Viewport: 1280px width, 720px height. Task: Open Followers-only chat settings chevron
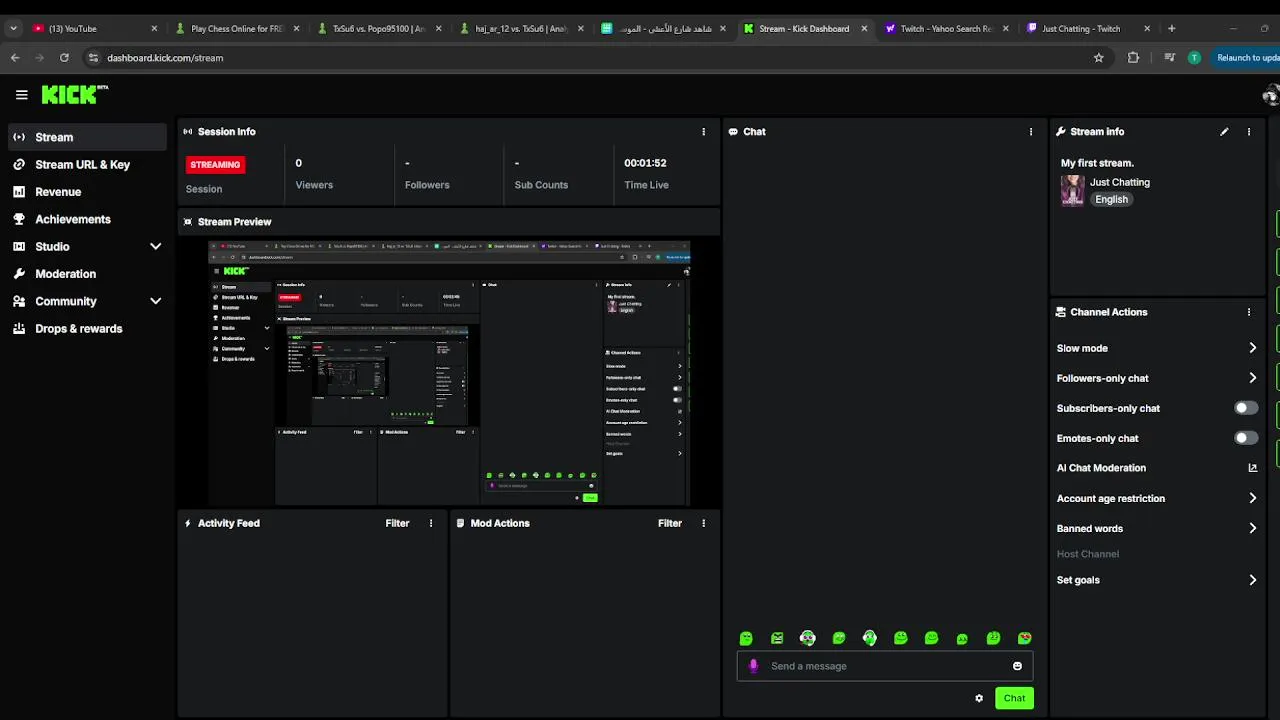point(1252,378)
